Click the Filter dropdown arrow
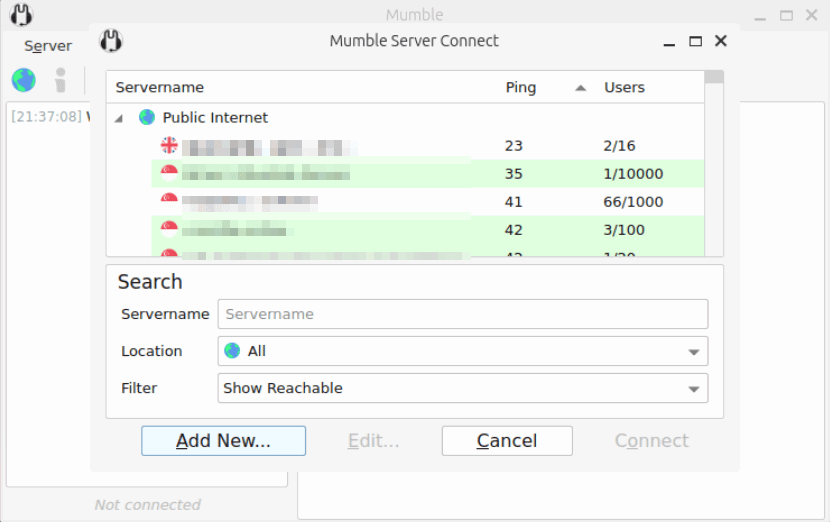 click(x=693, y=389)
